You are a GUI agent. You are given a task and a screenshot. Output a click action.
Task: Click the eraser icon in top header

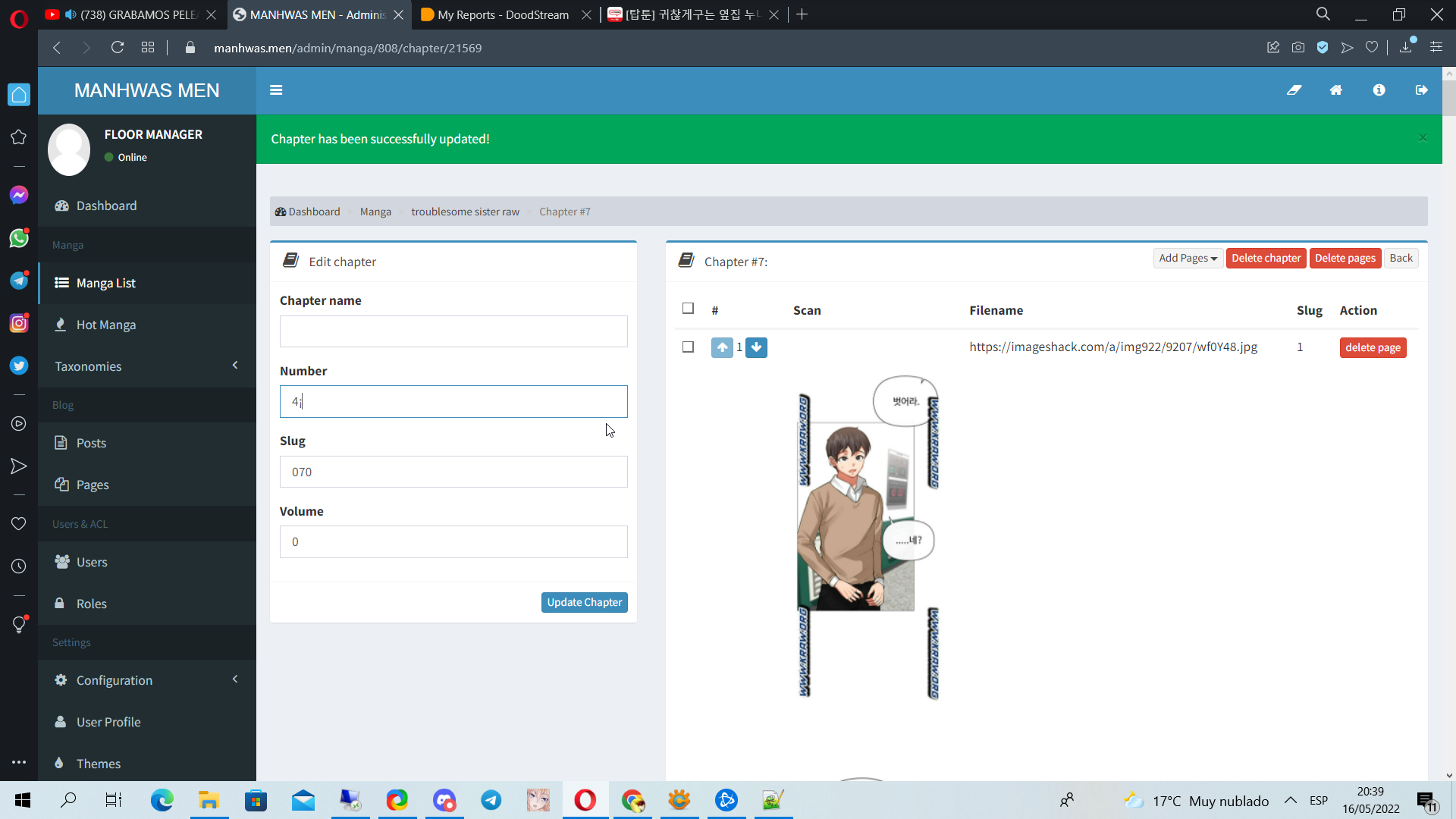1294,90
